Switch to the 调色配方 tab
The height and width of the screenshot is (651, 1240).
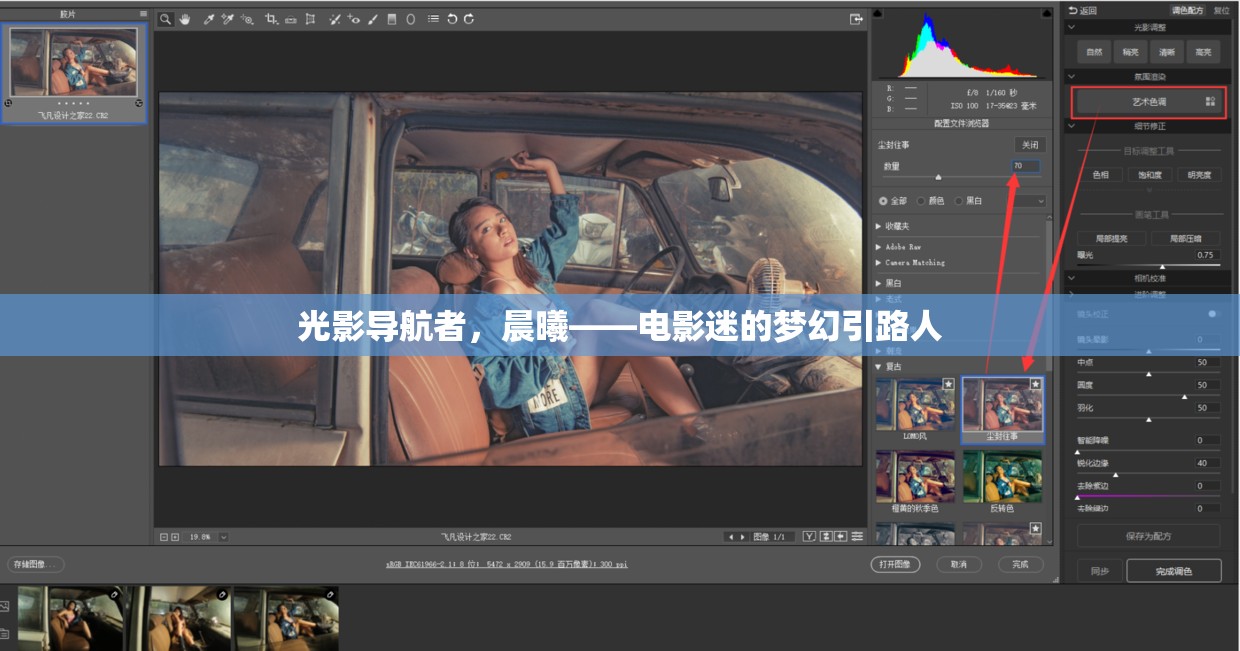[1187, 10]
